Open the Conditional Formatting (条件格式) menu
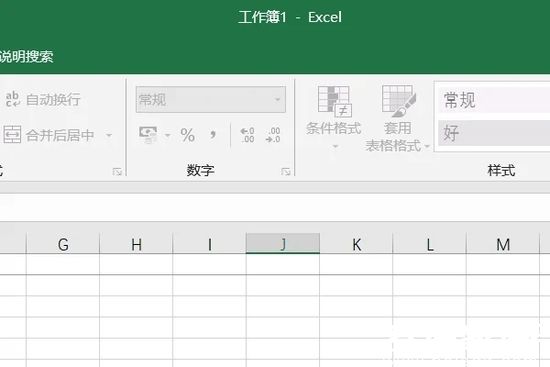 [334, 117]
